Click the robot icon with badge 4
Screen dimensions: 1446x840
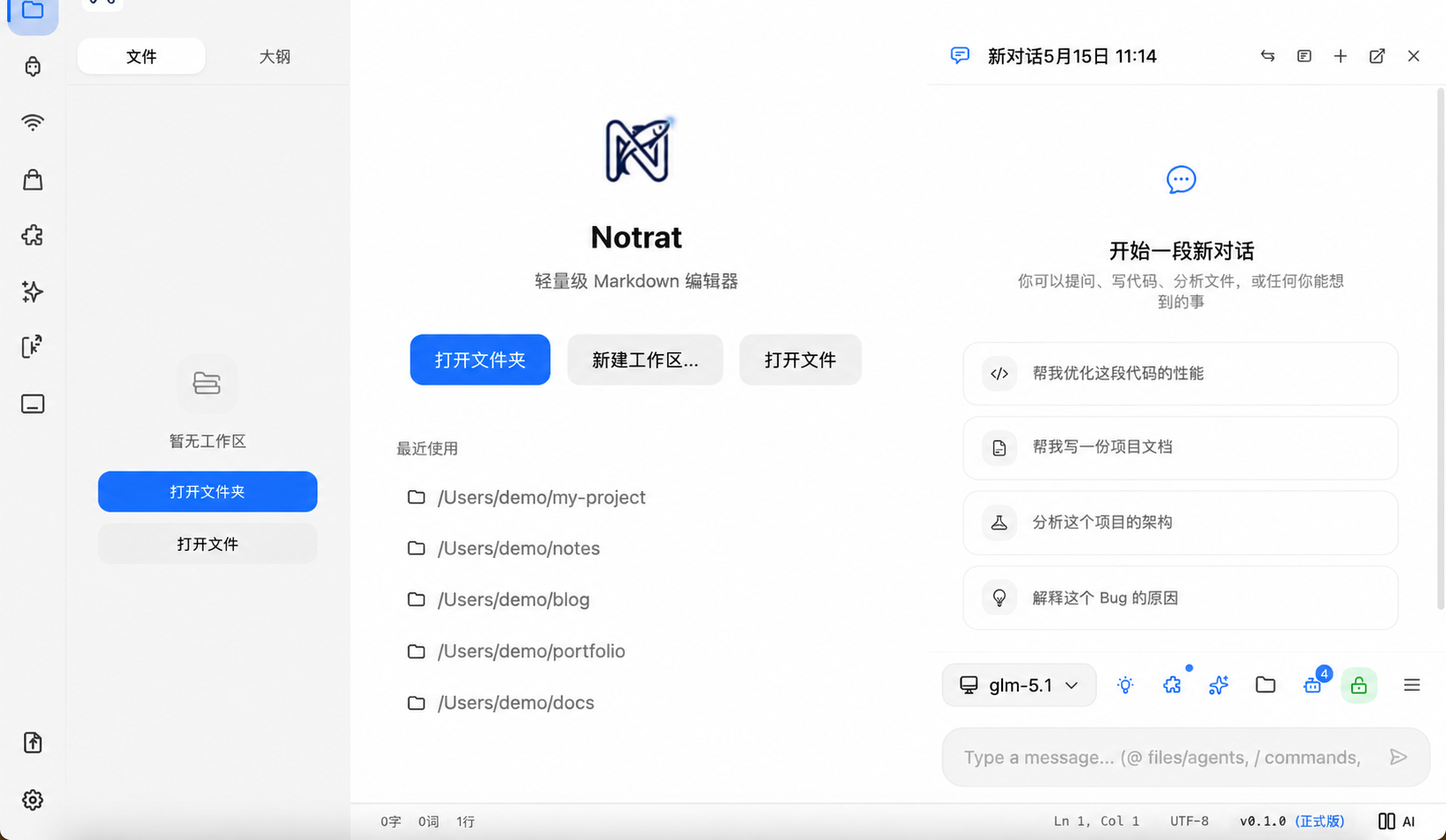click(1312, 685)
